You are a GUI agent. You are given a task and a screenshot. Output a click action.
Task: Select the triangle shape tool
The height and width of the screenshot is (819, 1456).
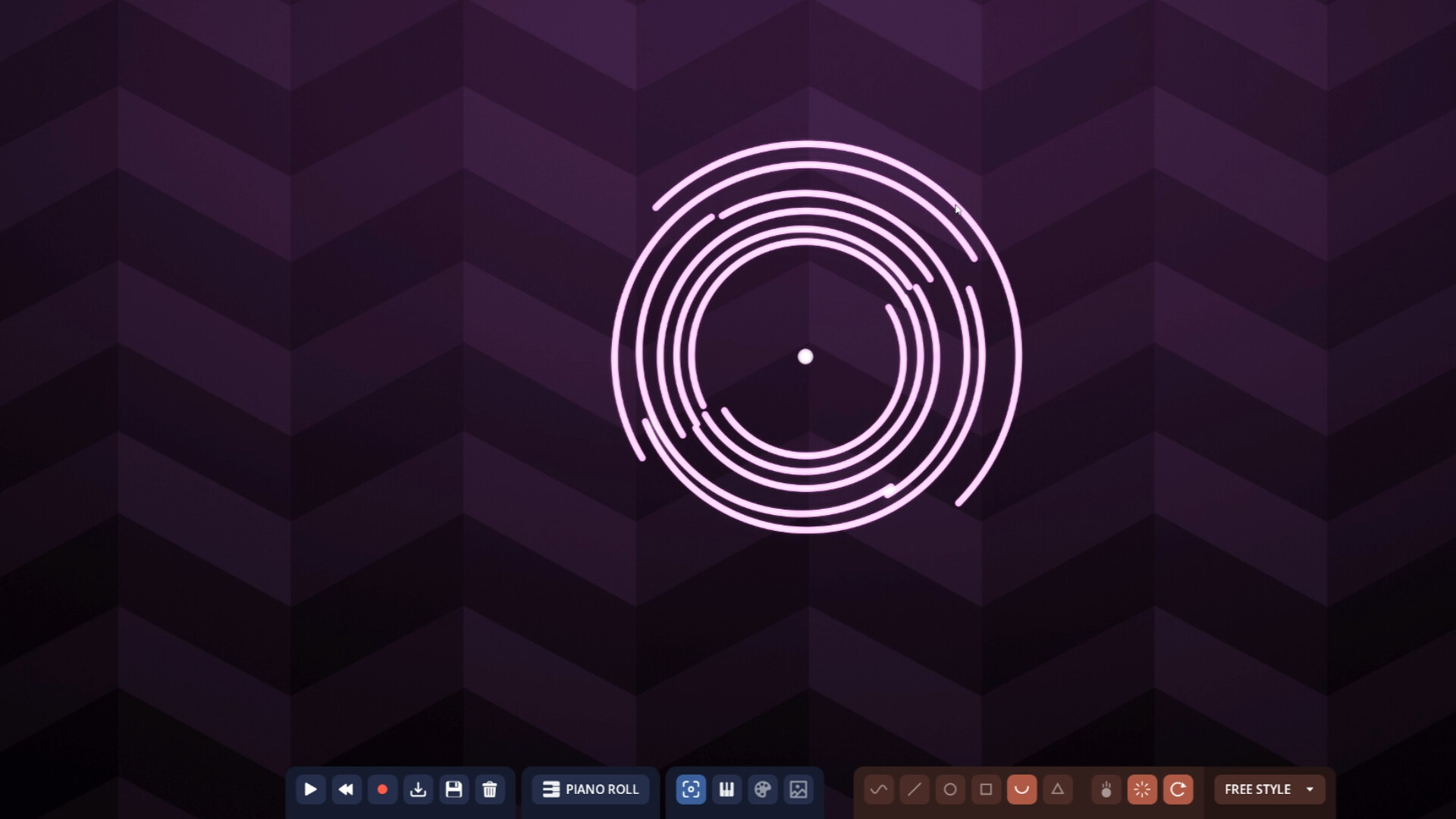pyautogui.click(x=1057, y=789)
